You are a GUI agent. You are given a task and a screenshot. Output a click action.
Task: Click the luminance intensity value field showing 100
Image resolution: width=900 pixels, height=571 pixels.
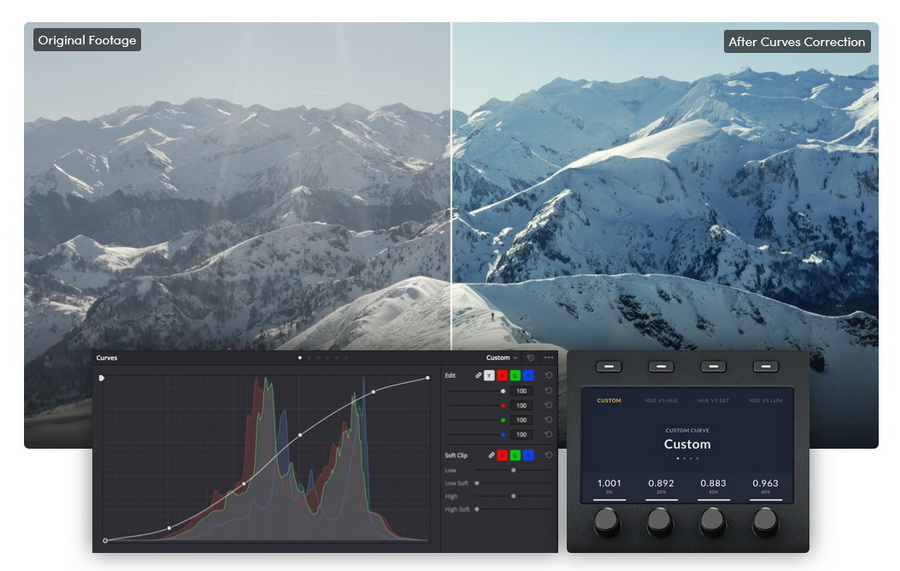(521, 391)
